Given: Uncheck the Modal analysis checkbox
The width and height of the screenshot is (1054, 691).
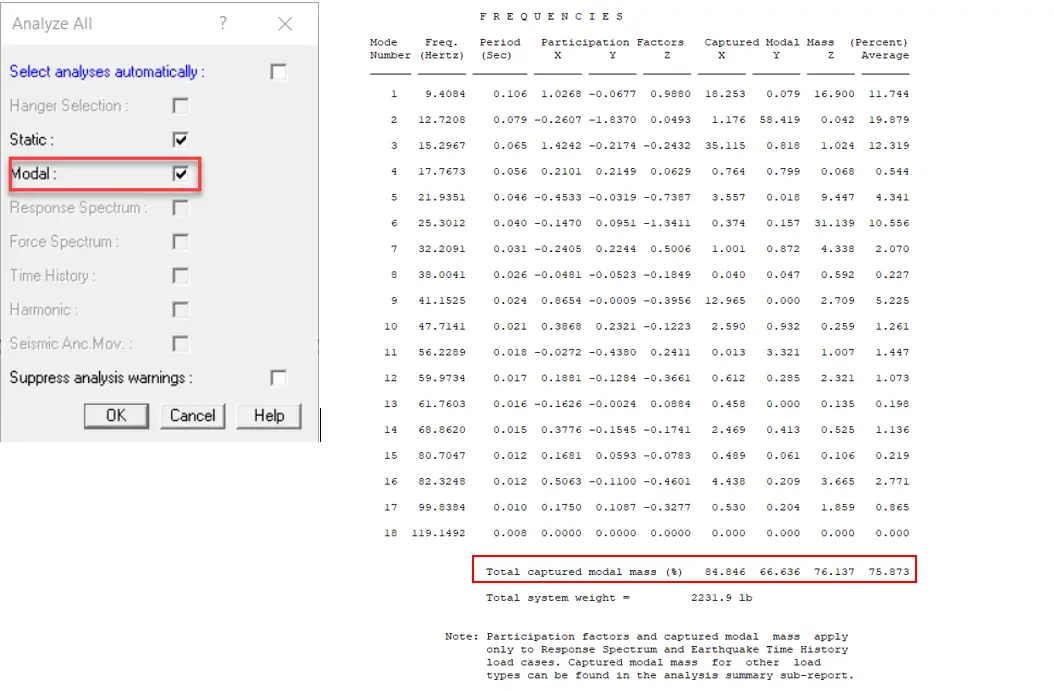Looking at the screenshot, I should pos(180,174).
